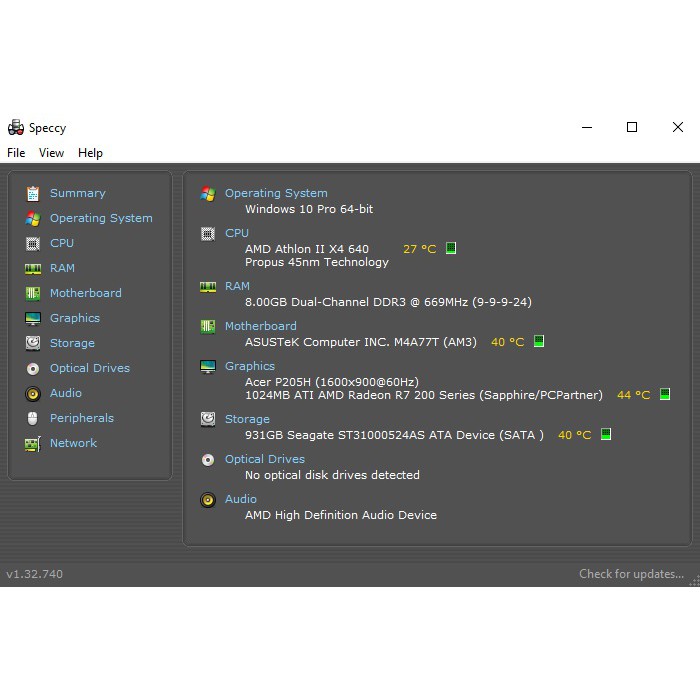Click the green indicator beside storage 40 °C
The image size is (700, 700).
[606, 434]
